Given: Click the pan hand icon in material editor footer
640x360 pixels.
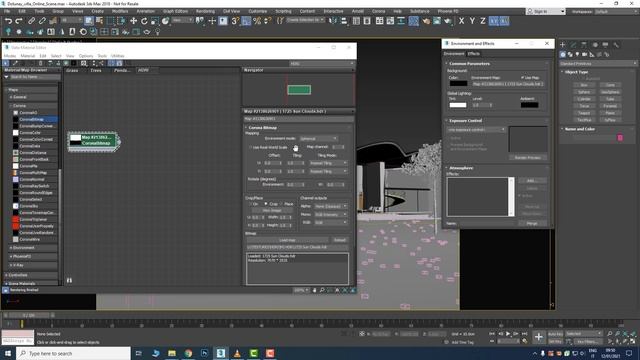Looking at the screenshot, I should 314,290.
